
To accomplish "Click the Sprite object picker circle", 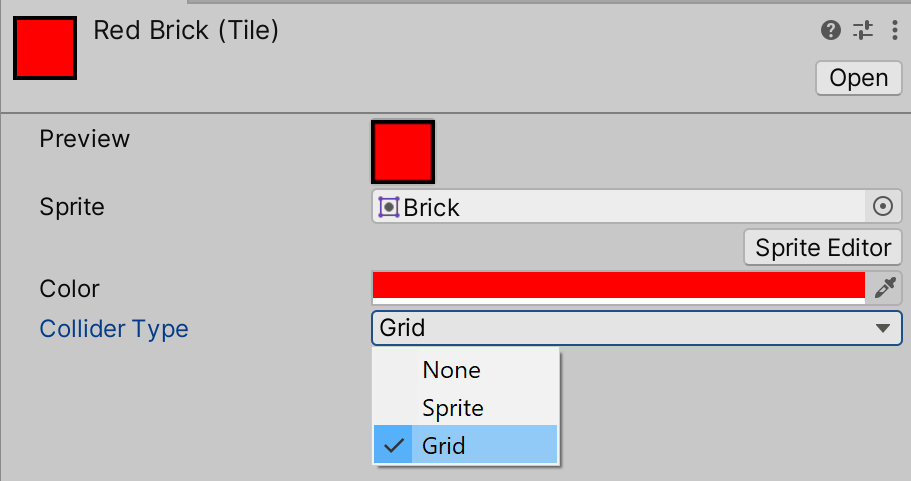I will click(x=882, y=206).
